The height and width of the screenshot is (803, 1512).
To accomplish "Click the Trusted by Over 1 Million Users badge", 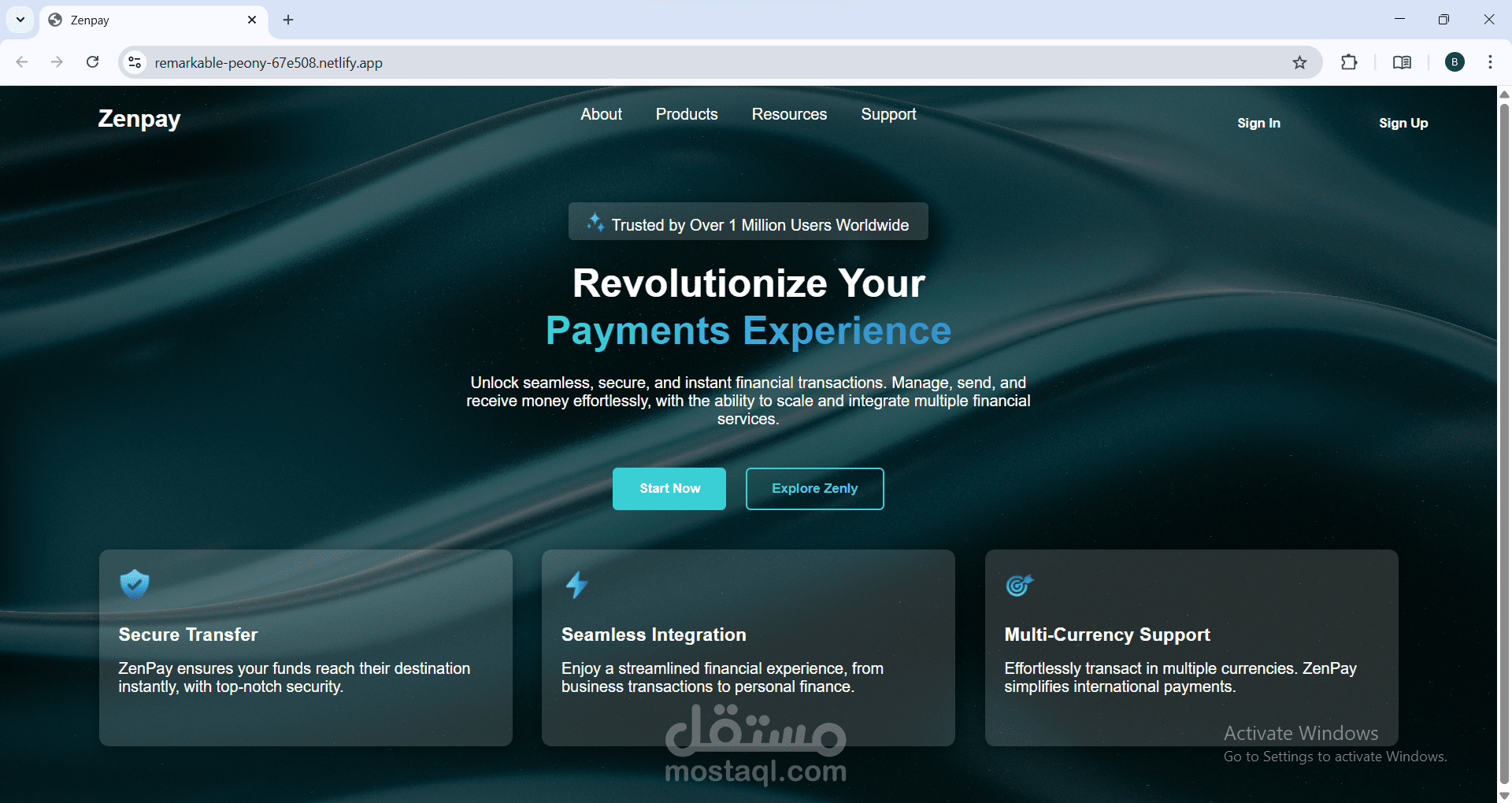I will 748,222.
